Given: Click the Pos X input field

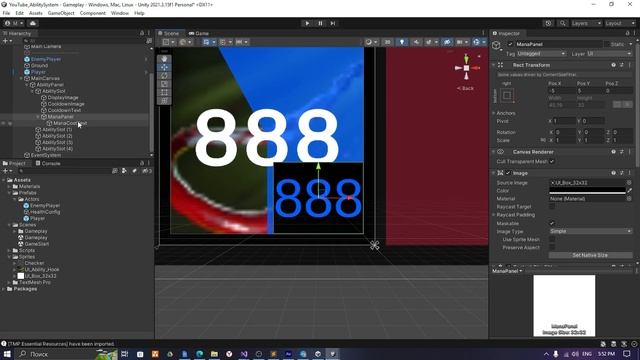Looking at the screenshot, I should click(561, 91).
